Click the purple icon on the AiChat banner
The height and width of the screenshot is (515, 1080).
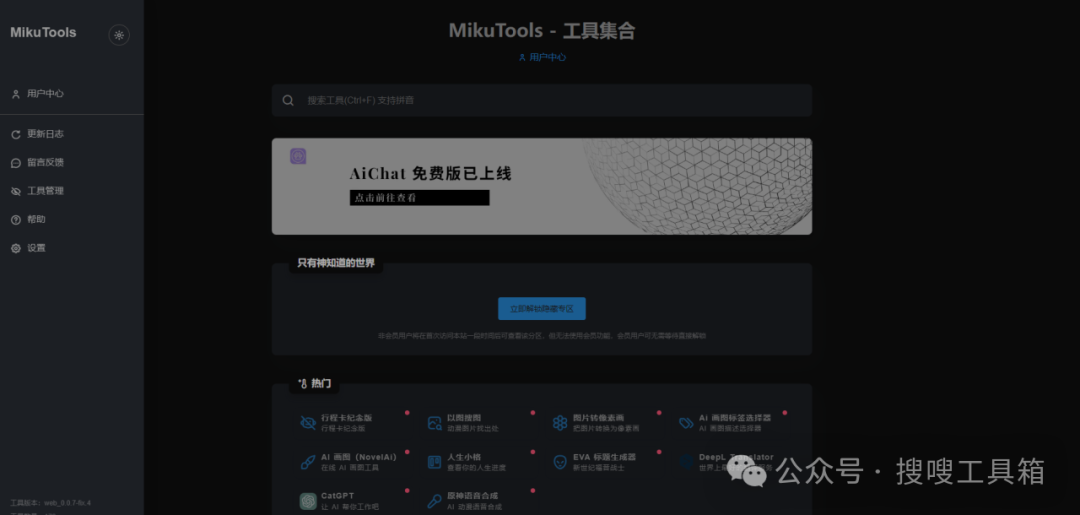click(298, 156)
